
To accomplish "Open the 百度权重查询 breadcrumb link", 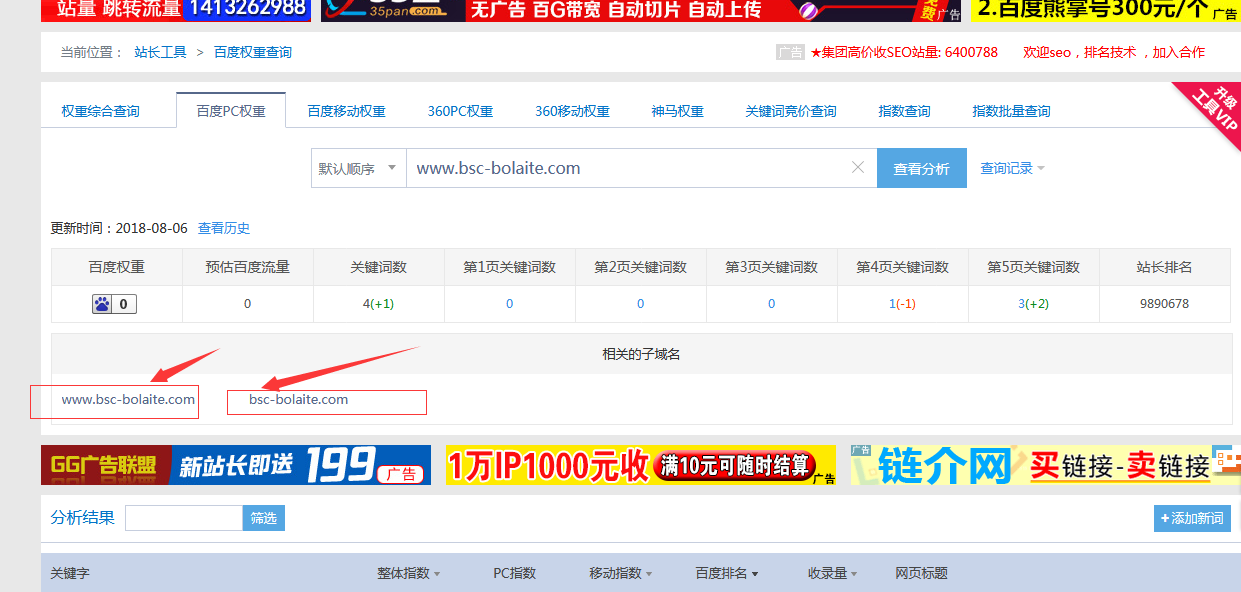I will (253, 52).
